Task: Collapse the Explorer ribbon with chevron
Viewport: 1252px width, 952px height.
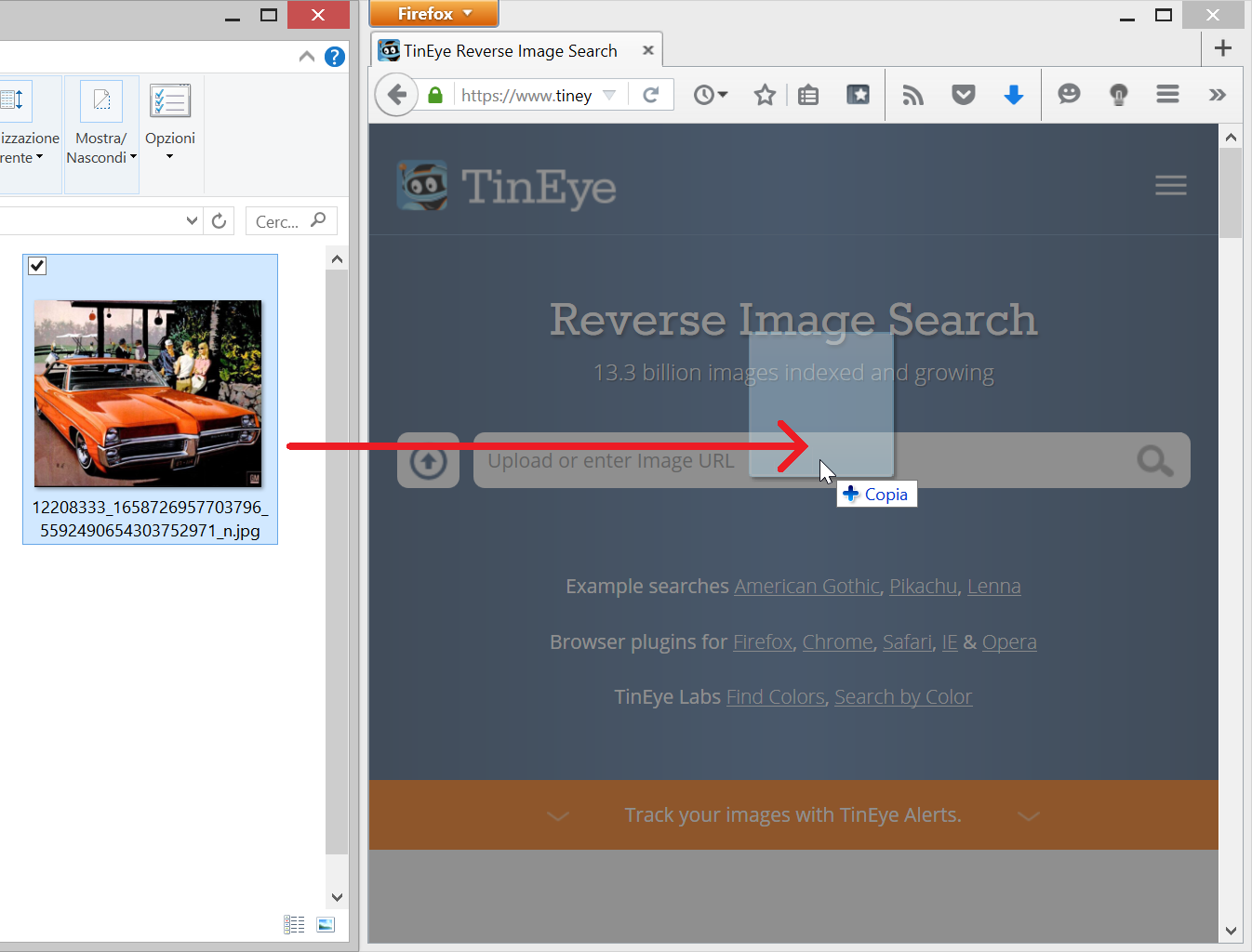Action: (307, 57)
